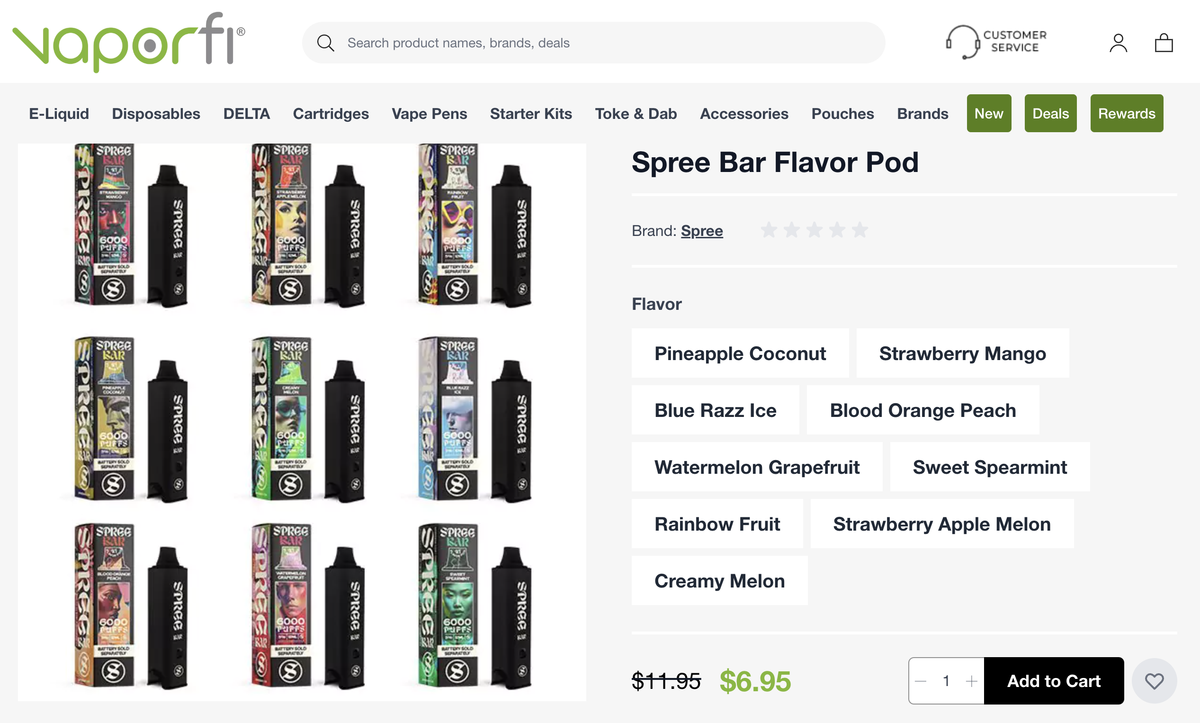Open the green Deals button

pos(1051,114)
